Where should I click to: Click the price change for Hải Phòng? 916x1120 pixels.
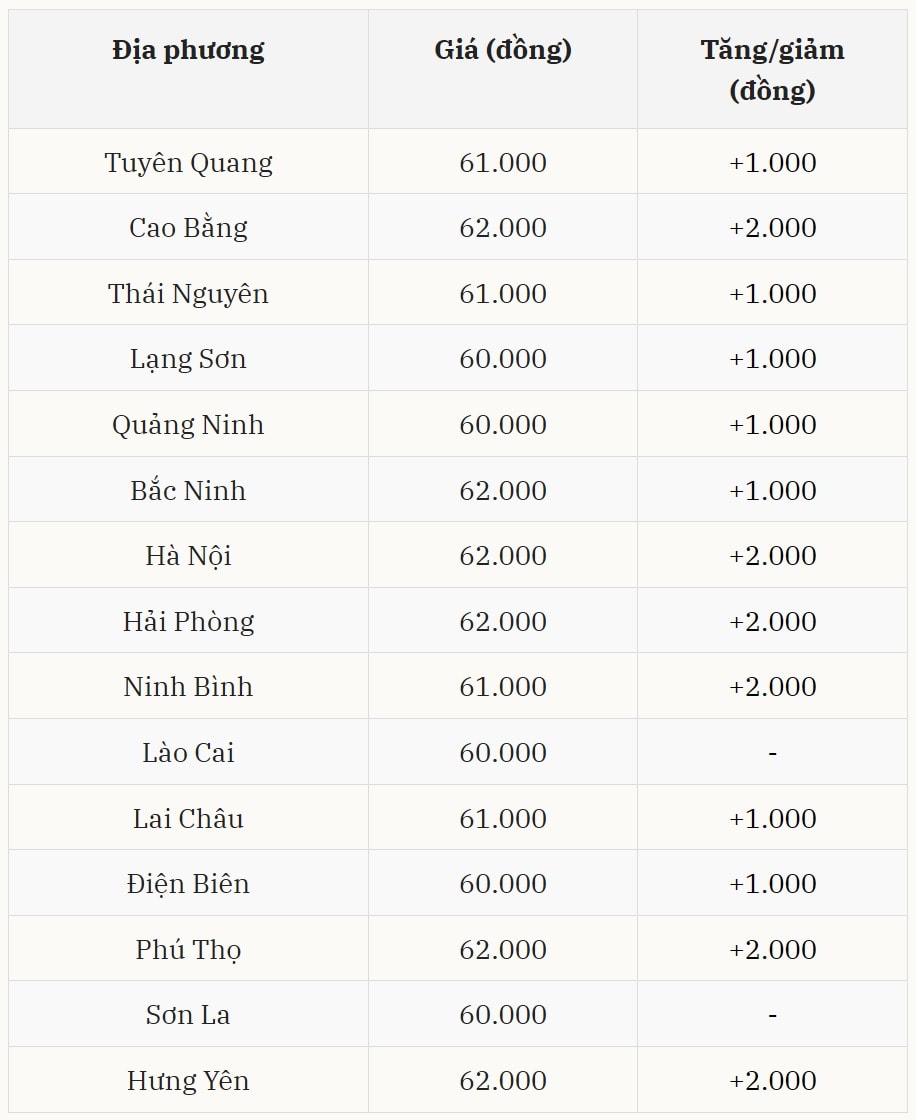[772, 622]
